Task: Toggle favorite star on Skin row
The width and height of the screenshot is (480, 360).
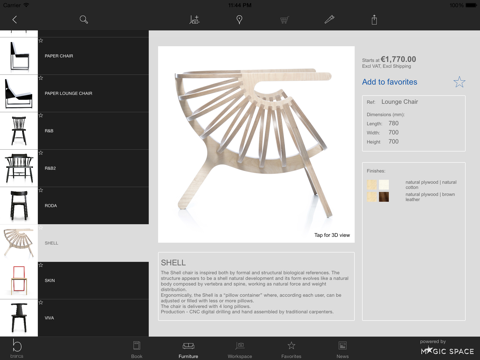Action: (41, 265)
